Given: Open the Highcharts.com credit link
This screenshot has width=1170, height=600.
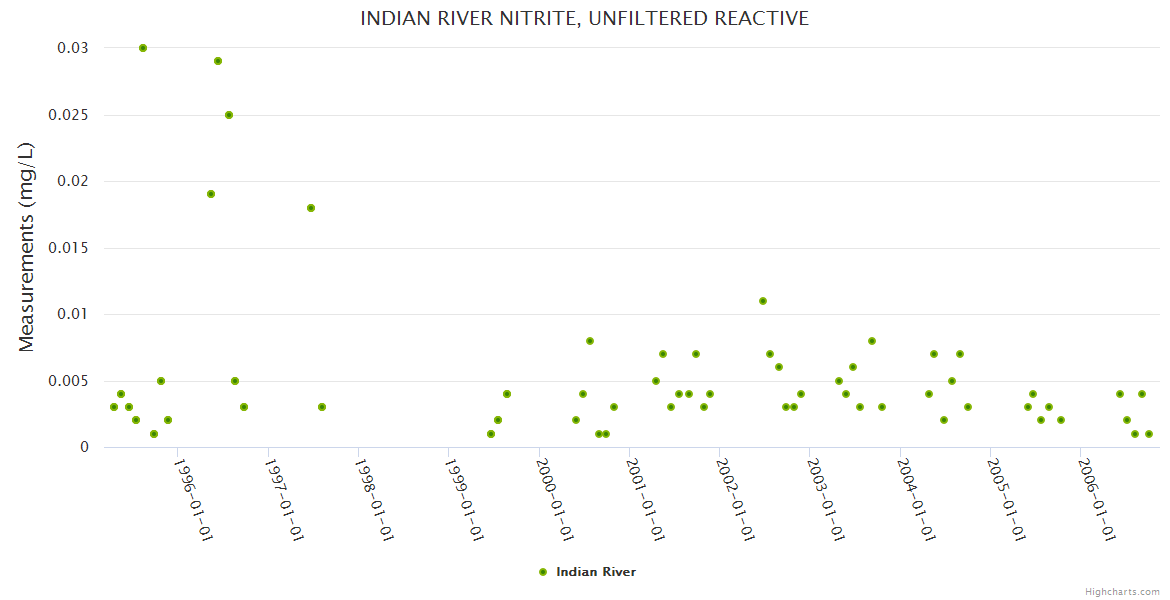Looking at the screenshot, I should (1122, 592).
